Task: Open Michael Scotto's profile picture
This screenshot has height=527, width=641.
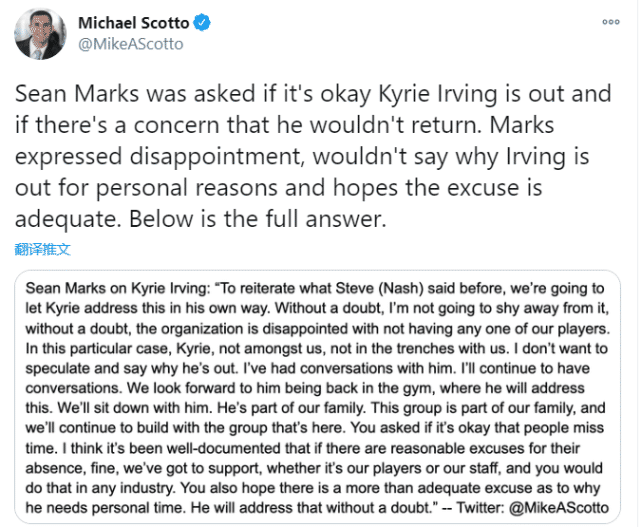Action: tap(40, 33)
